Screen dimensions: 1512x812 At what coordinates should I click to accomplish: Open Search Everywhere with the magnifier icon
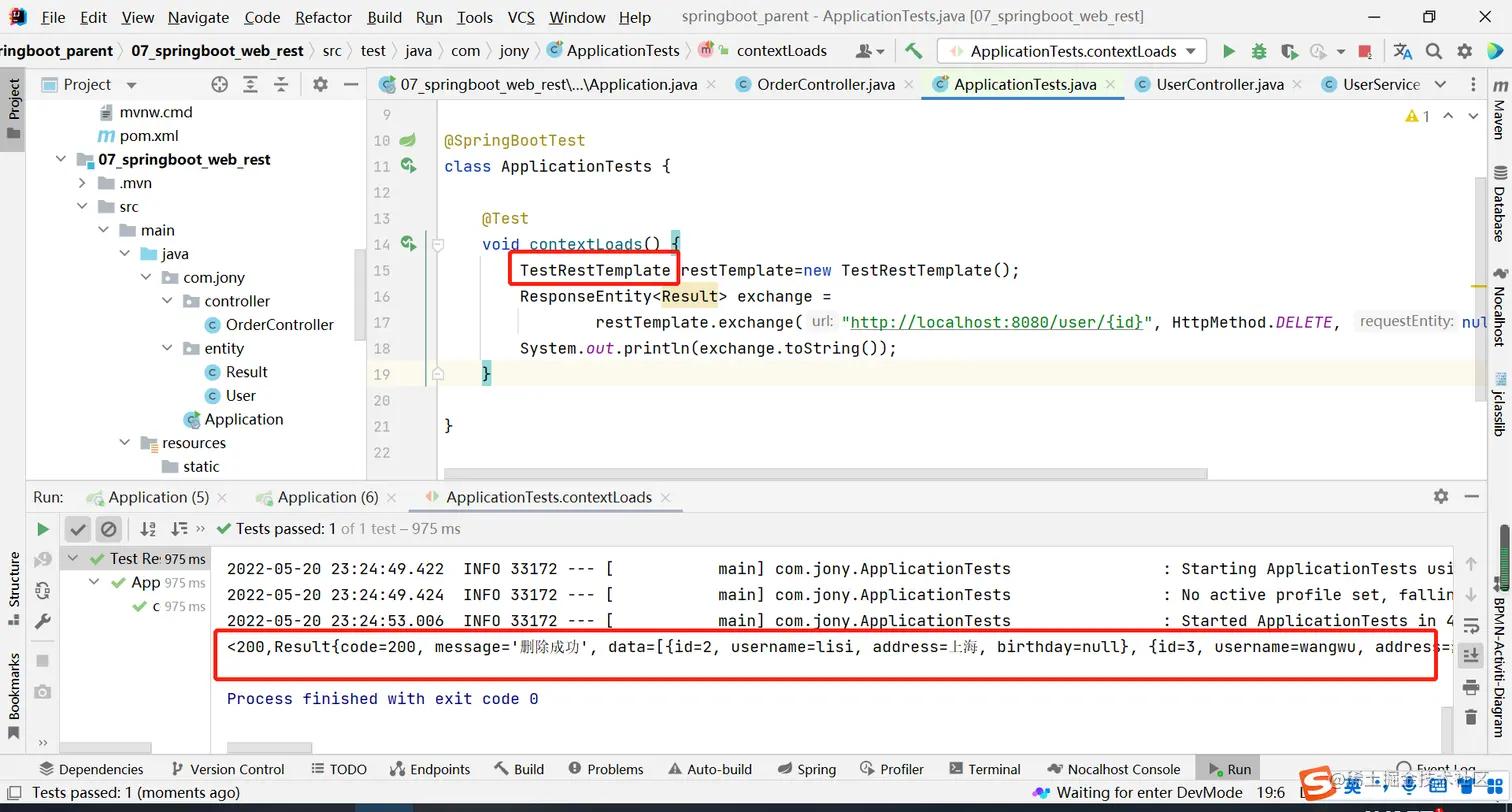(1434, 51)
